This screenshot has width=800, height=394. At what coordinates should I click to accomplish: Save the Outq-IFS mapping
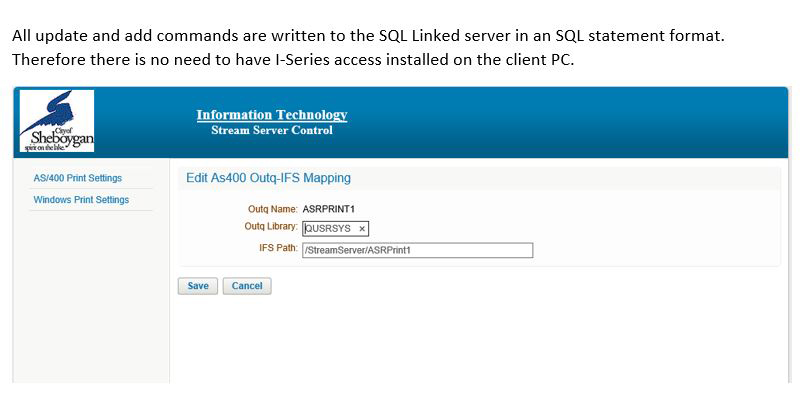coord(197,286)
